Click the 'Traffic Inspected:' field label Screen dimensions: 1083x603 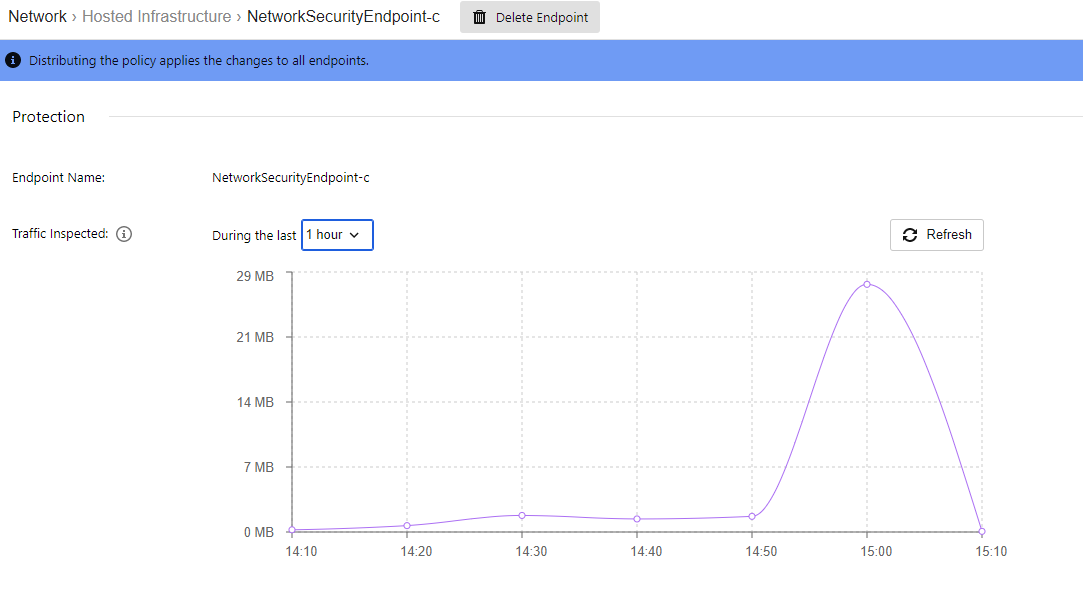click(x=59, y=234)
